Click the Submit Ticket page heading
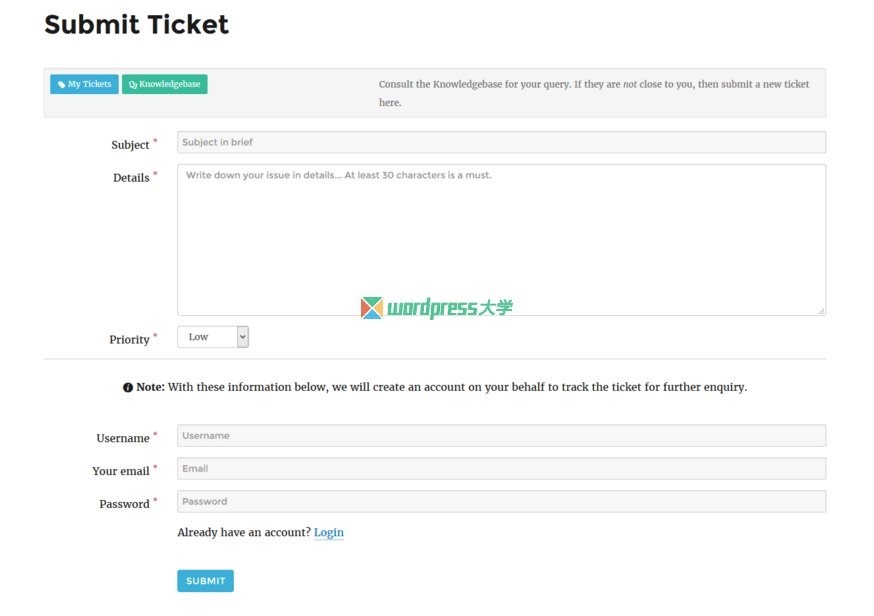 (x=137, y=25)
